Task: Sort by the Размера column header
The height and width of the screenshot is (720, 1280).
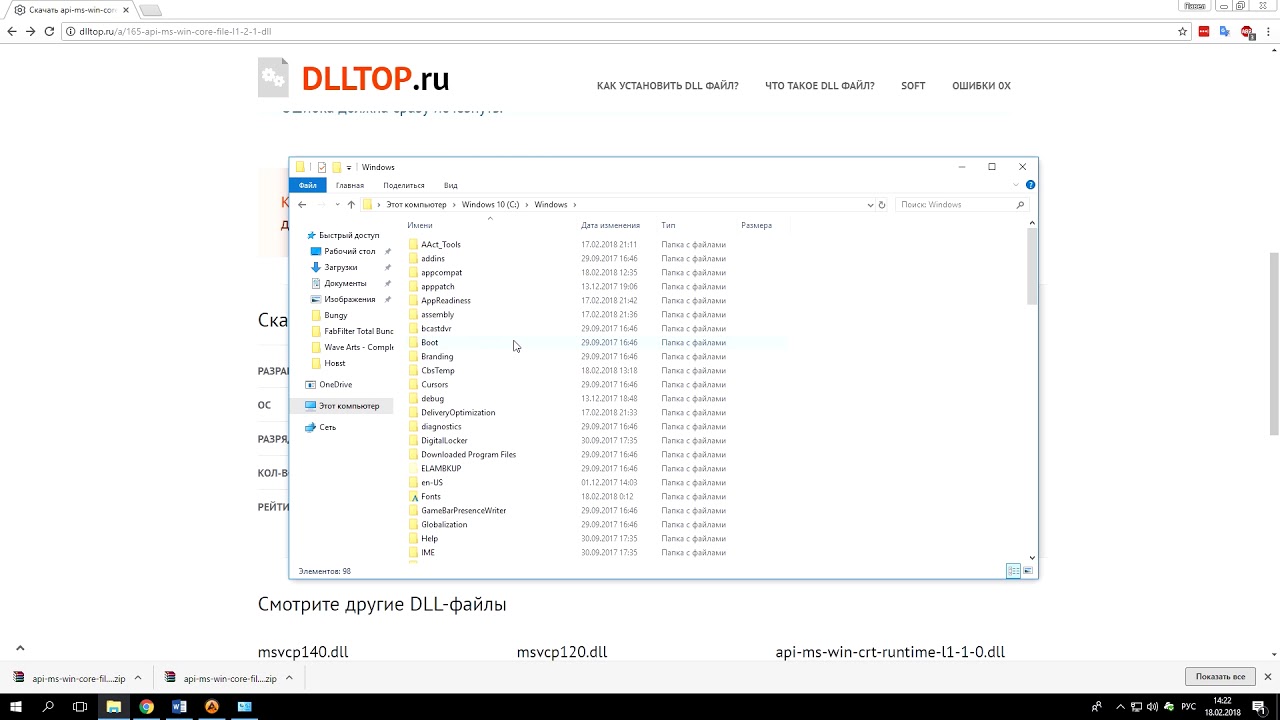Action: click(x=756, y=225)
